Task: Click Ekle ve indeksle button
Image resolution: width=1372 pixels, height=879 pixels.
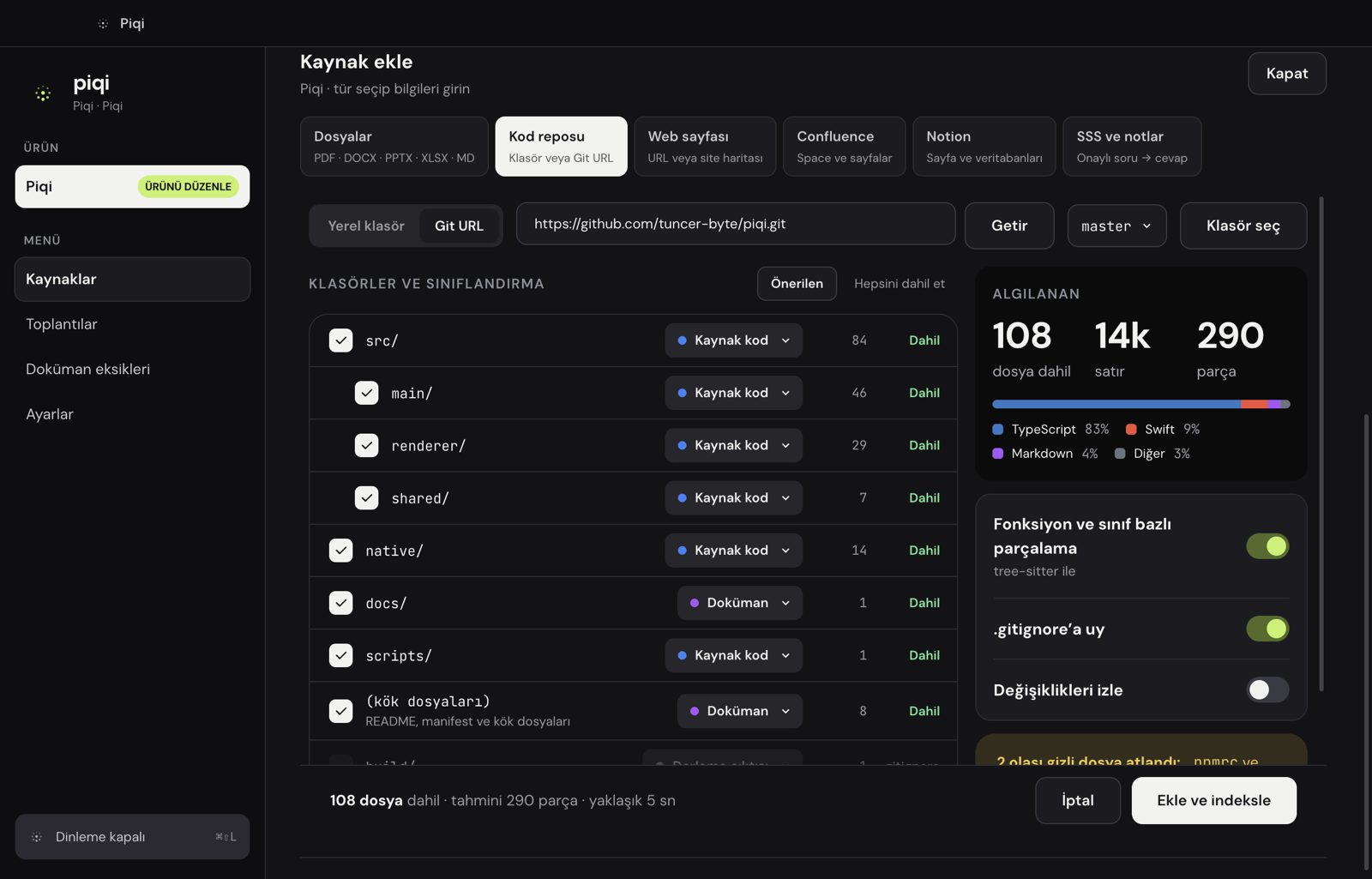Action: (1213, 800)
